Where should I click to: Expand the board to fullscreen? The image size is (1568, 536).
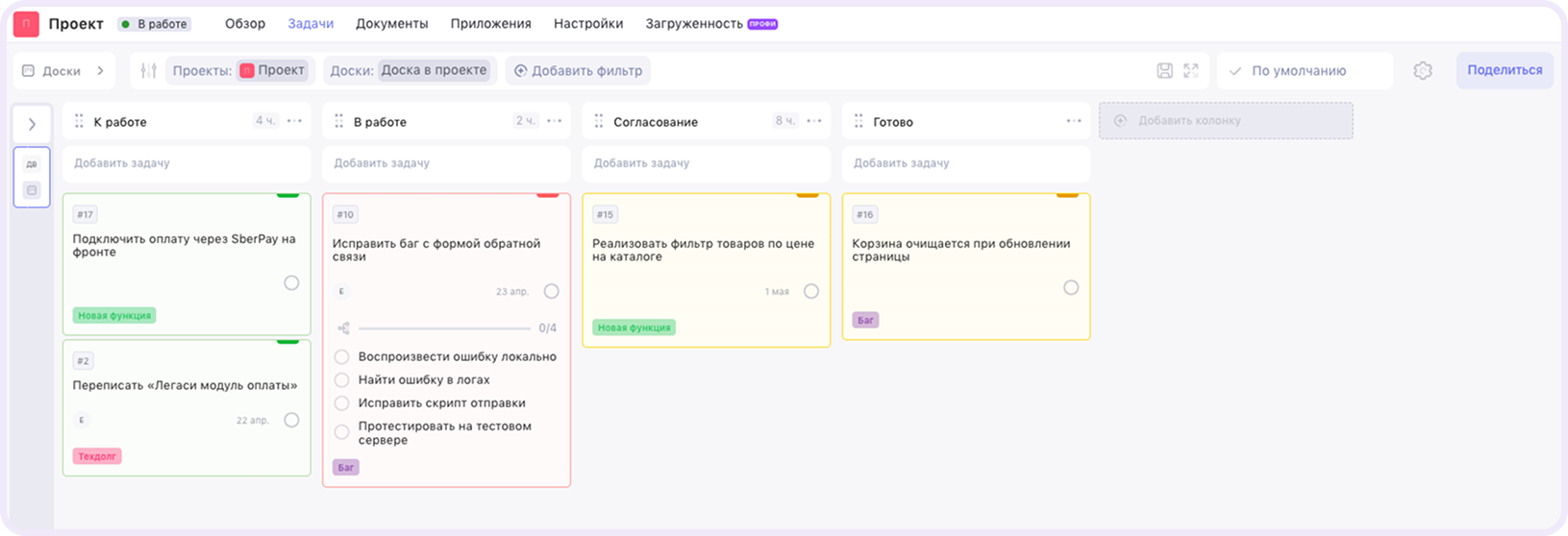click(1191, 70)
